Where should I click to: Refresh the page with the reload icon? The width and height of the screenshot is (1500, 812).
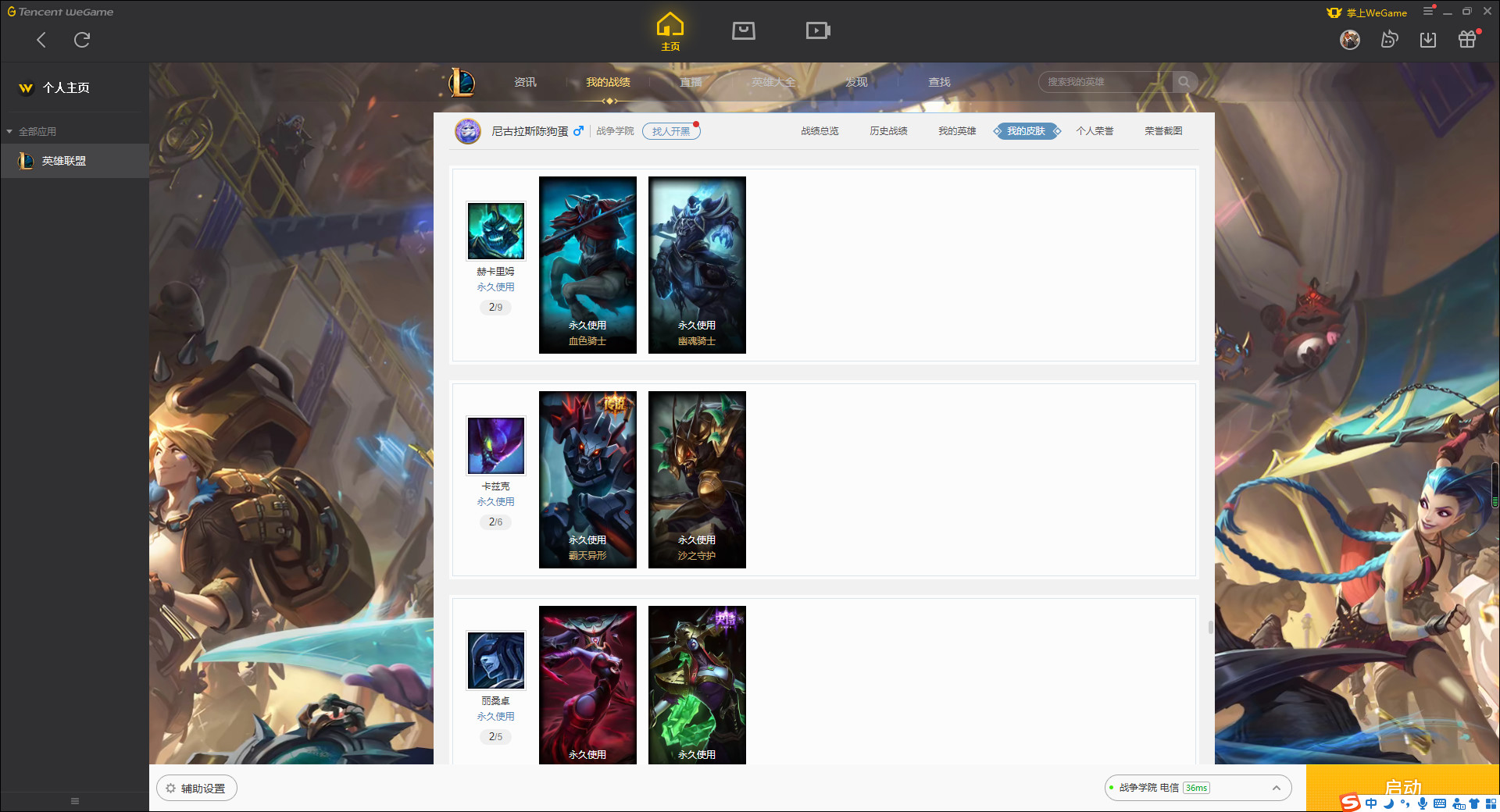click(x=82, y=40)
